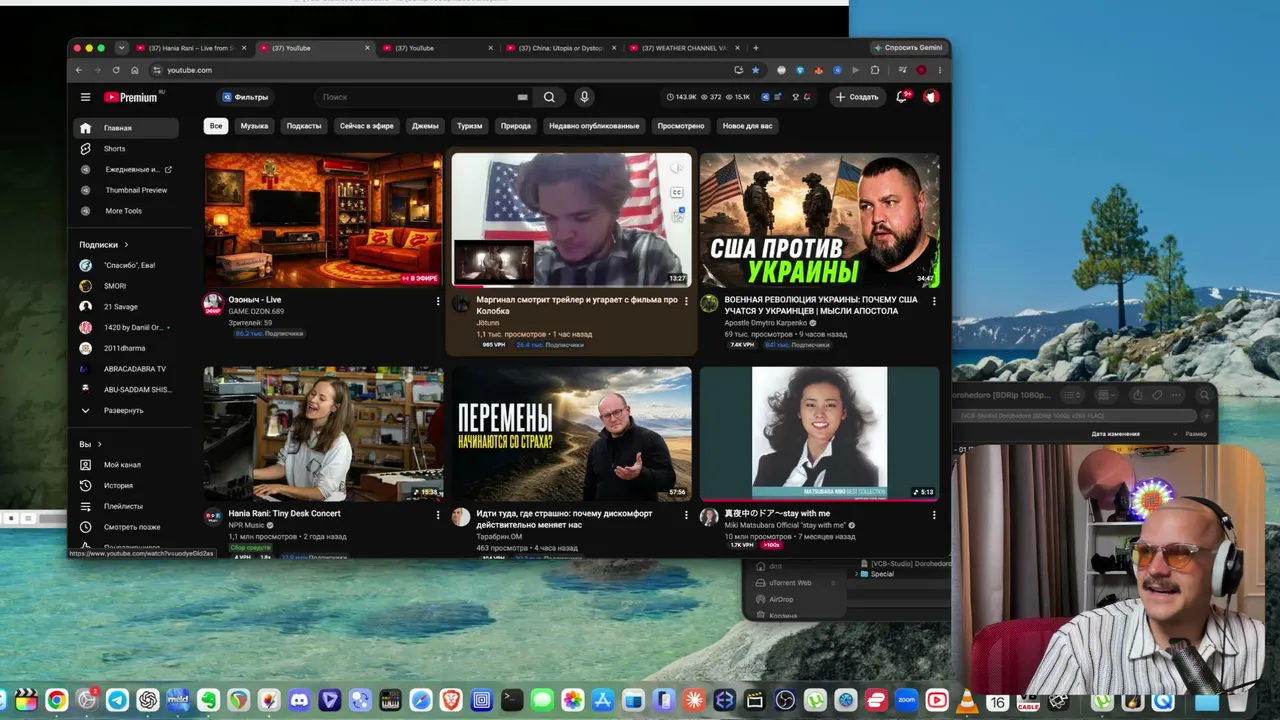Click the search magnifier button
This screenshot has height=720, width=1280.
pyautogui.click(x=549, y=97)
